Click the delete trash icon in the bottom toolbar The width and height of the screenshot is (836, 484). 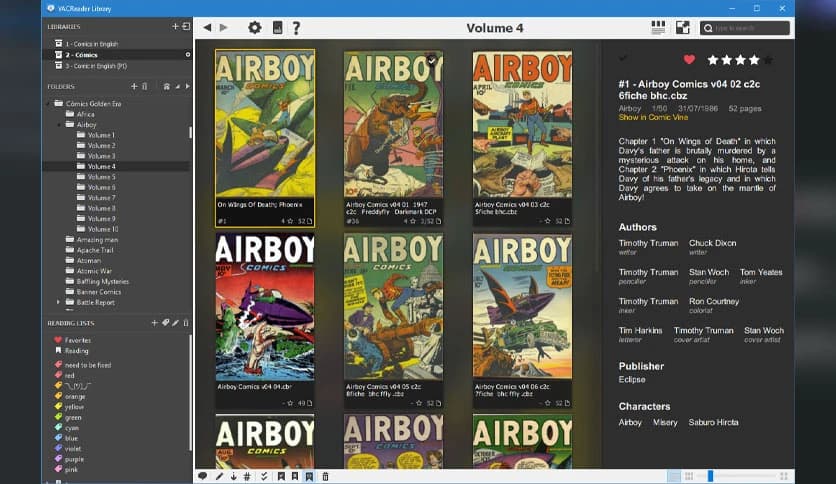pos(325,476)
